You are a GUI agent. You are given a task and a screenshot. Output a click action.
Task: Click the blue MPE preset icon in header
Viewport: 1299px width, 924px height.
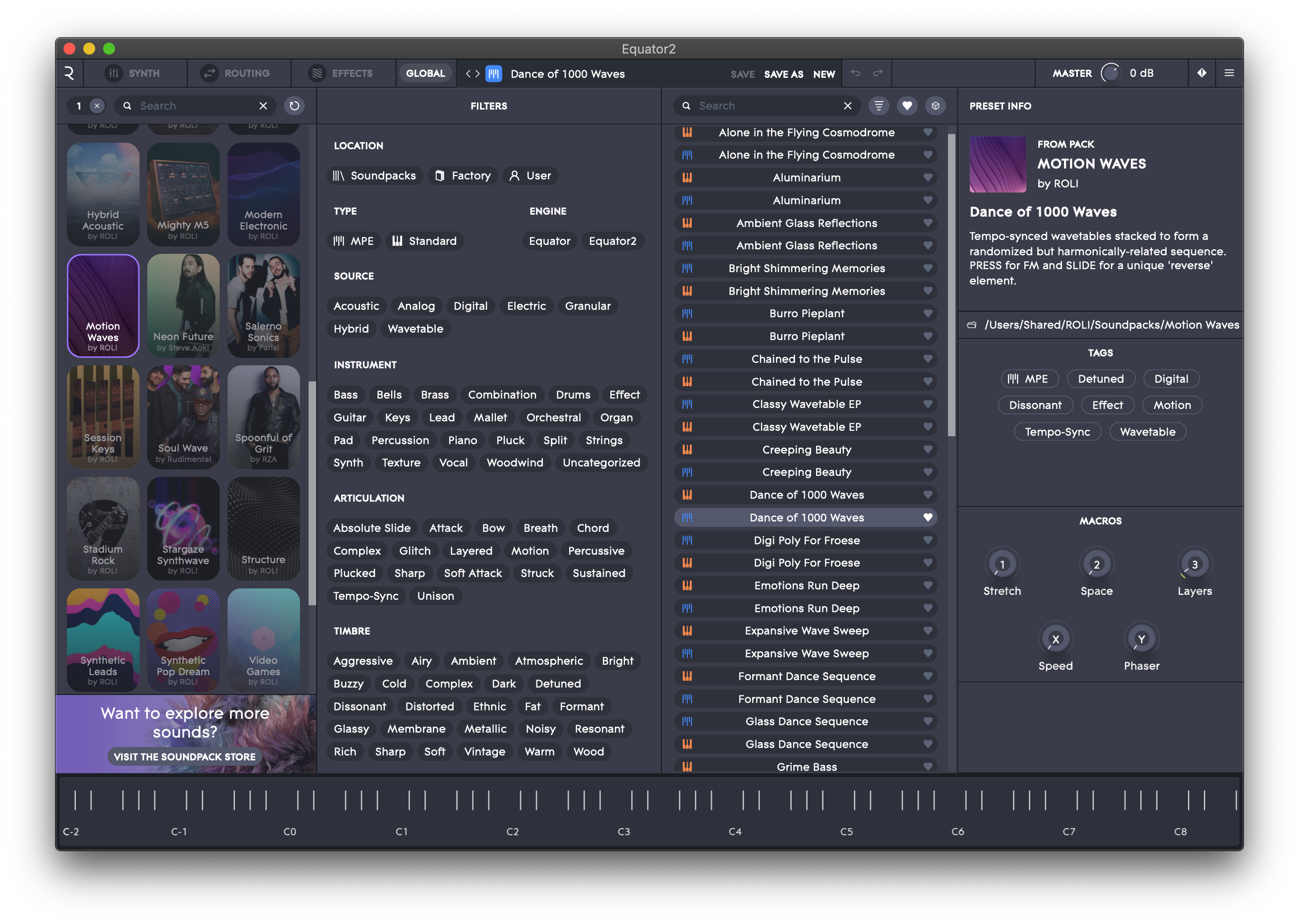pos(493,74)
